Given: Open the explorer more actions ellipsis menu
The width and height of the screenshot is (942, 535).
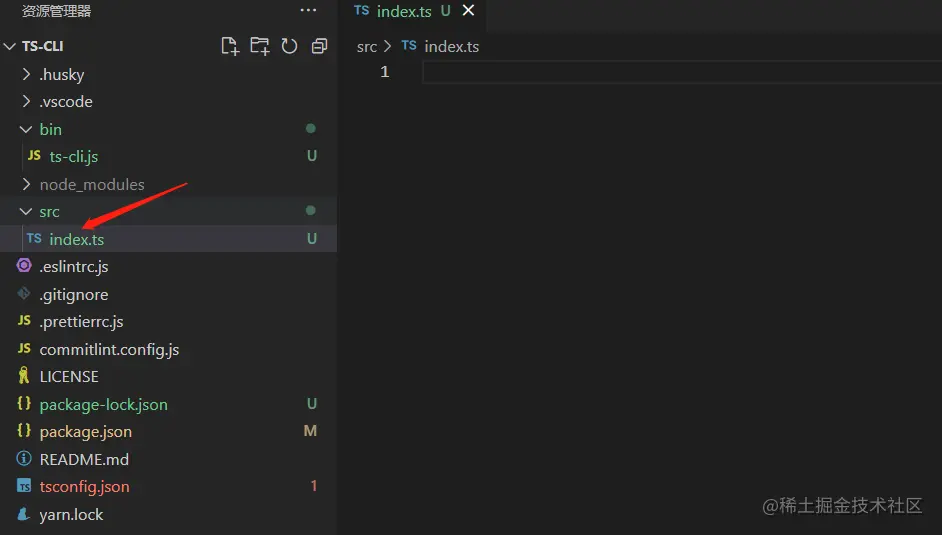Looking at the screenshot, I should click(x=308, y=10).
